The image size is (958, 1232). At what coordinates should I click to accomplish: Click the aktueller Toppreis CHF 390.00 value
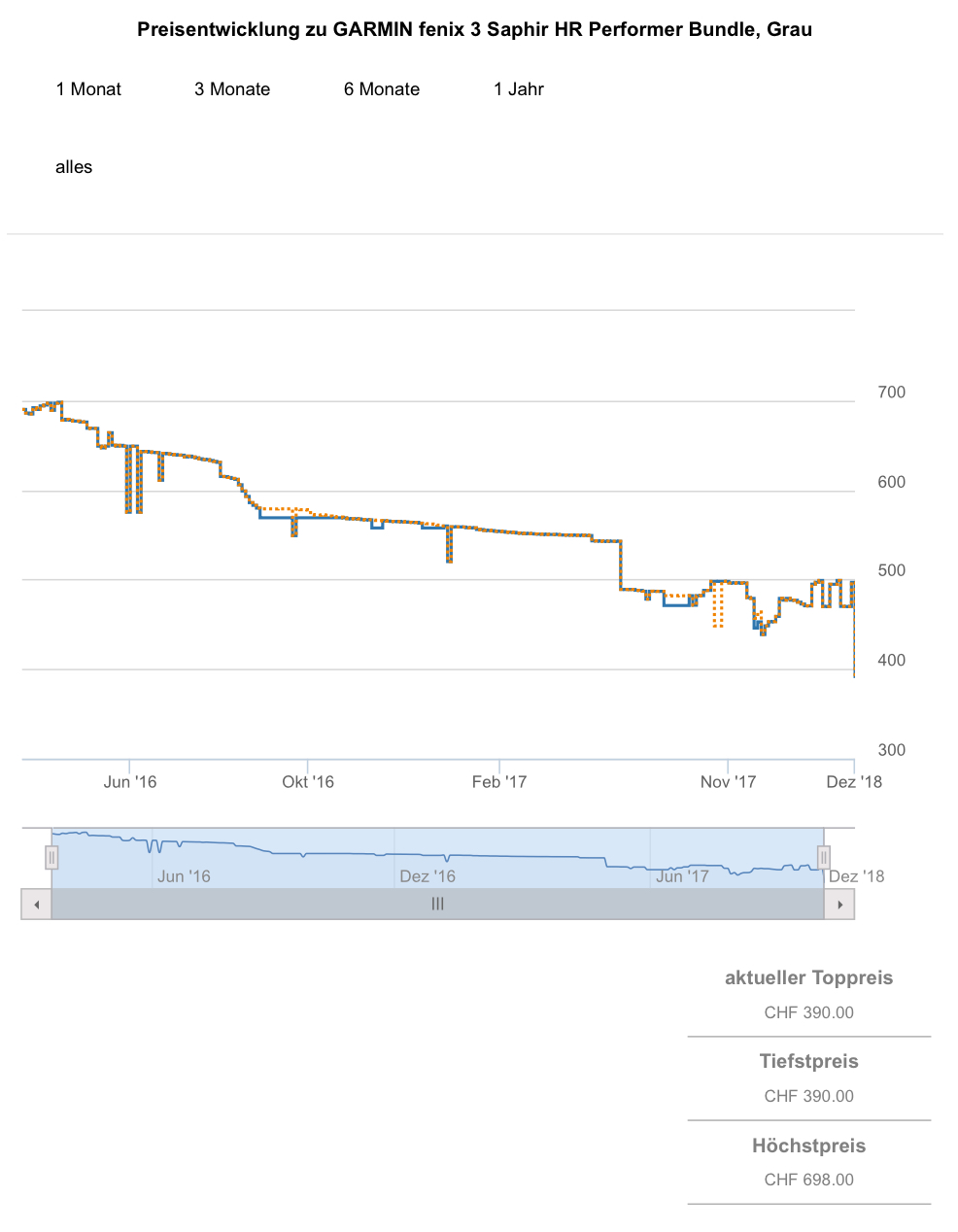pyautogui.click(x=808, y=1012)
